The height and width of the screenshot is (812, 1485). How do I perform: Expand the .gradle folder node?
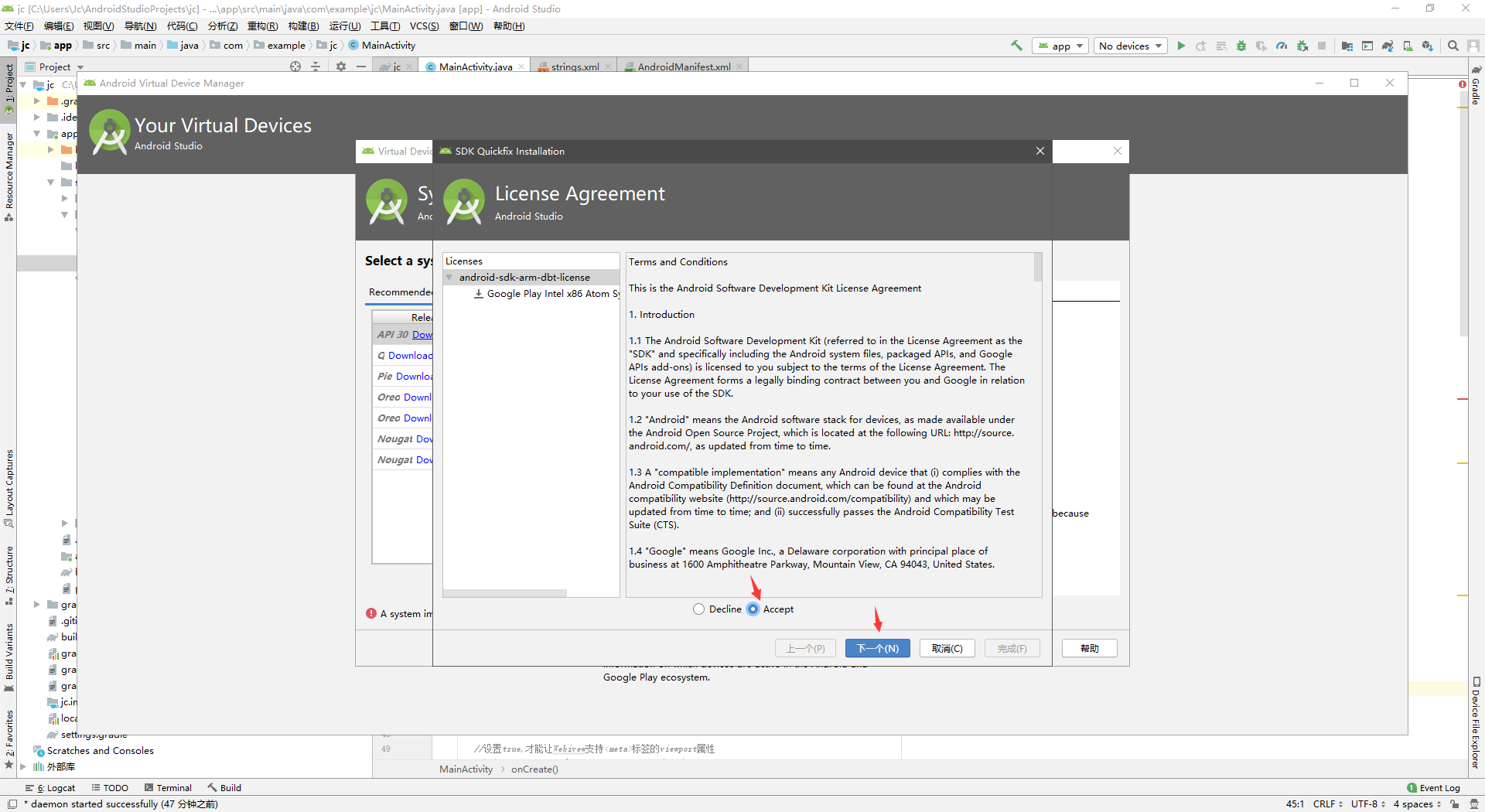[x=36, y=101]
